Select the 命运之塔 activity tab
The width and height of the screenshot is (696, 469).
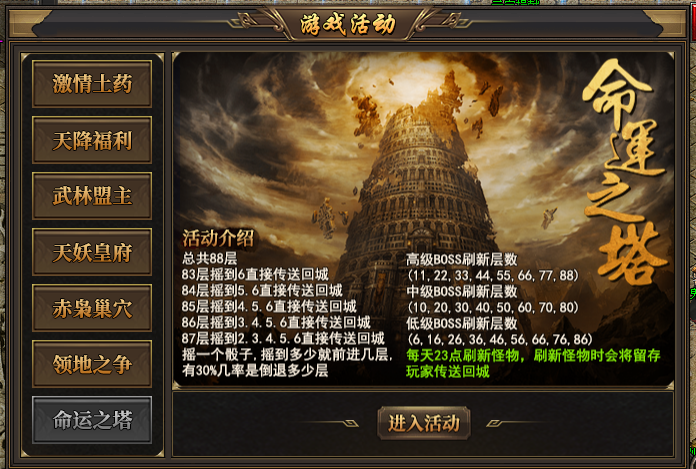coord(92,420)
